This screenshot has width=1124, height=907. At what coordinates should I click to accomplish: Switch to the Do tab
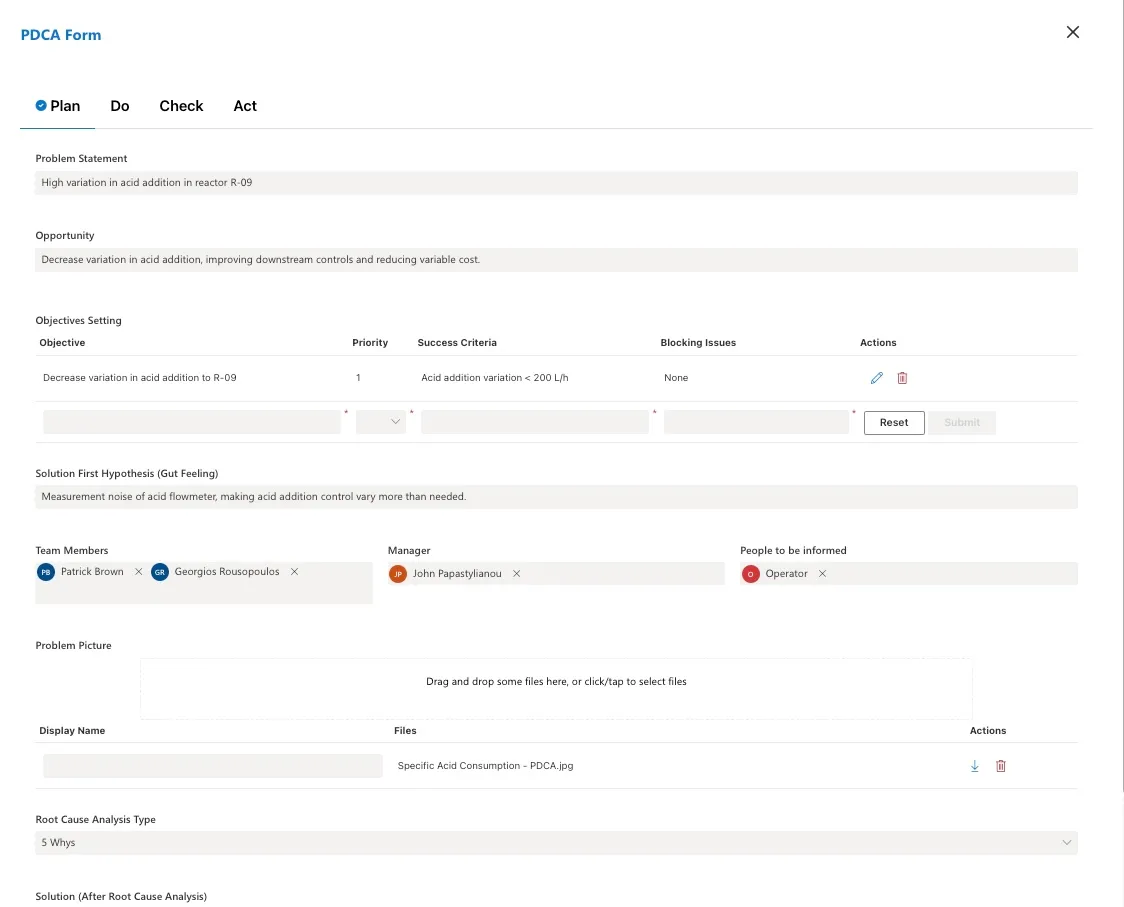pyautogui.click(x=120, y=106)
